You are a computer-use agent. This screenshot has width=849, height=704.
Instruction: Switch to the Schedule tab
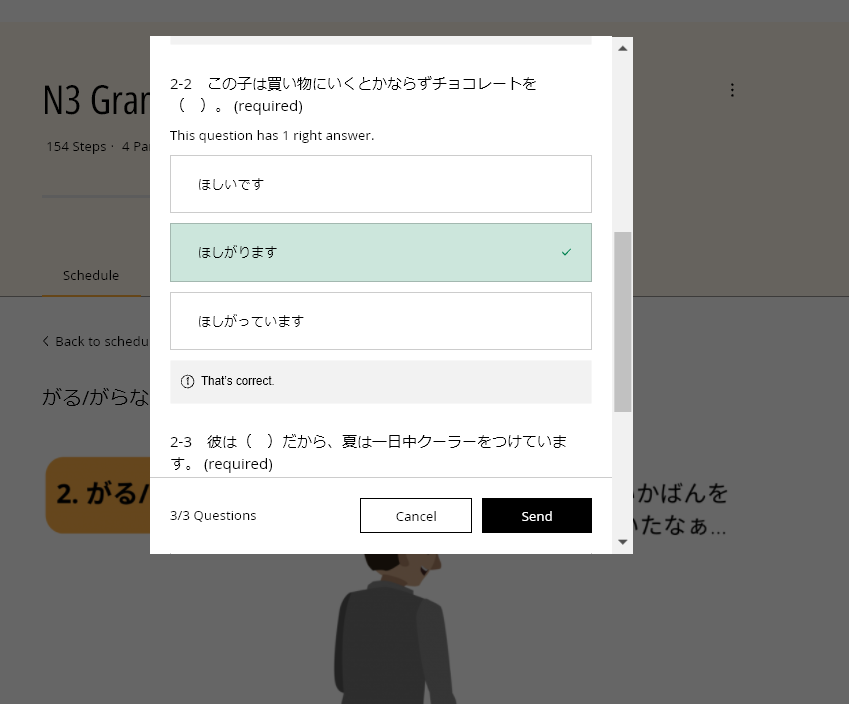pyautogui.click(x=91, y=275)
